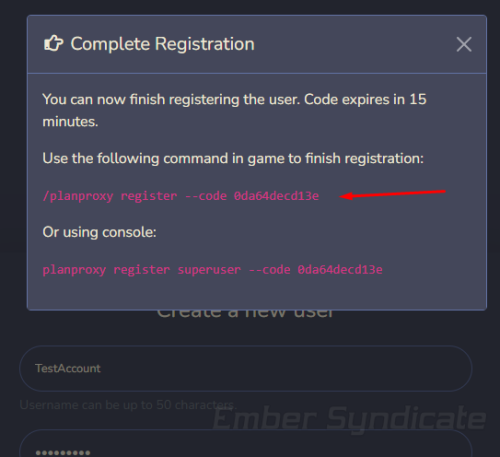Click the code 0da64decd13e in the in-game command
Viewport: 500px width, 457px height.
point(276,196)
